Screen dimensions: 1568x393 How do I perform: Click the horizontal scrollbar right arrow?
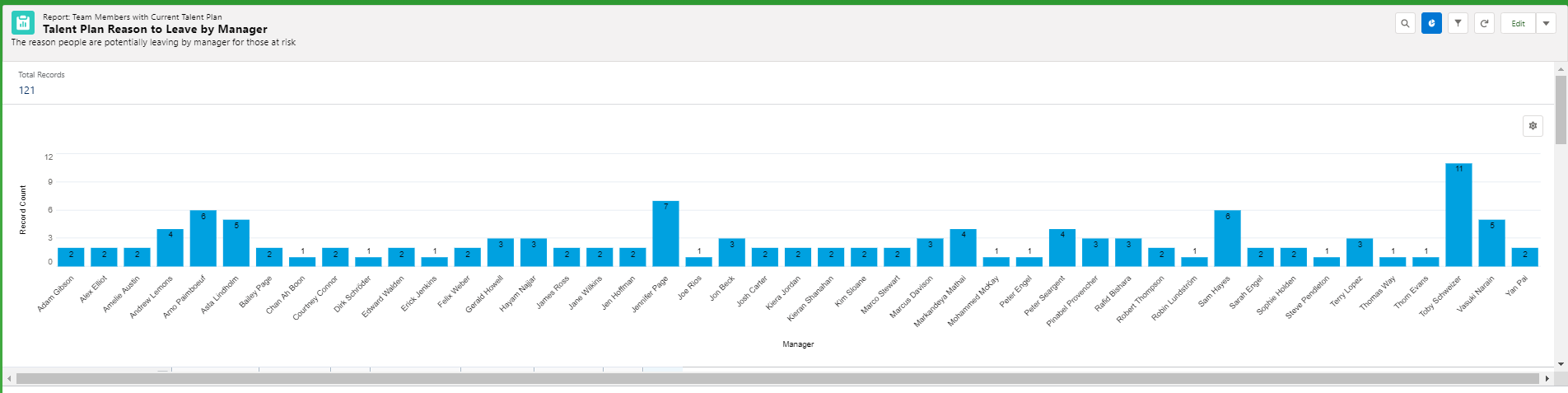tap(1547, 379)
